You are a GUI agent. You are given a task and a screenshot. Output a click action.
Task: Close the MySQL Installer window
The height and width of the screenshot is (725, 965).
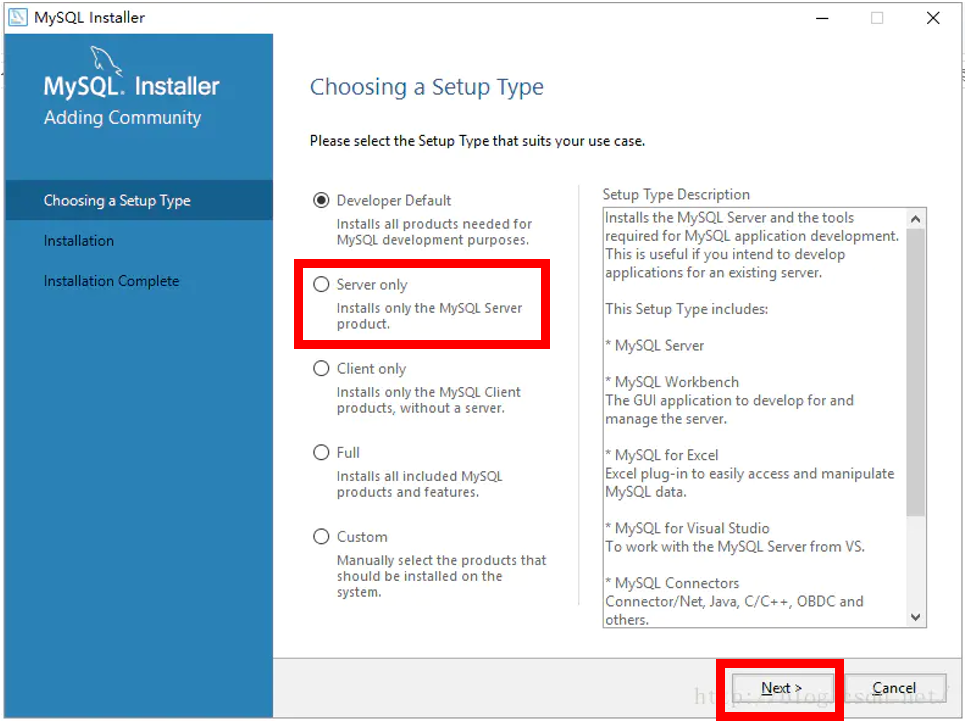pyautogui.click(x=932, y=18)
